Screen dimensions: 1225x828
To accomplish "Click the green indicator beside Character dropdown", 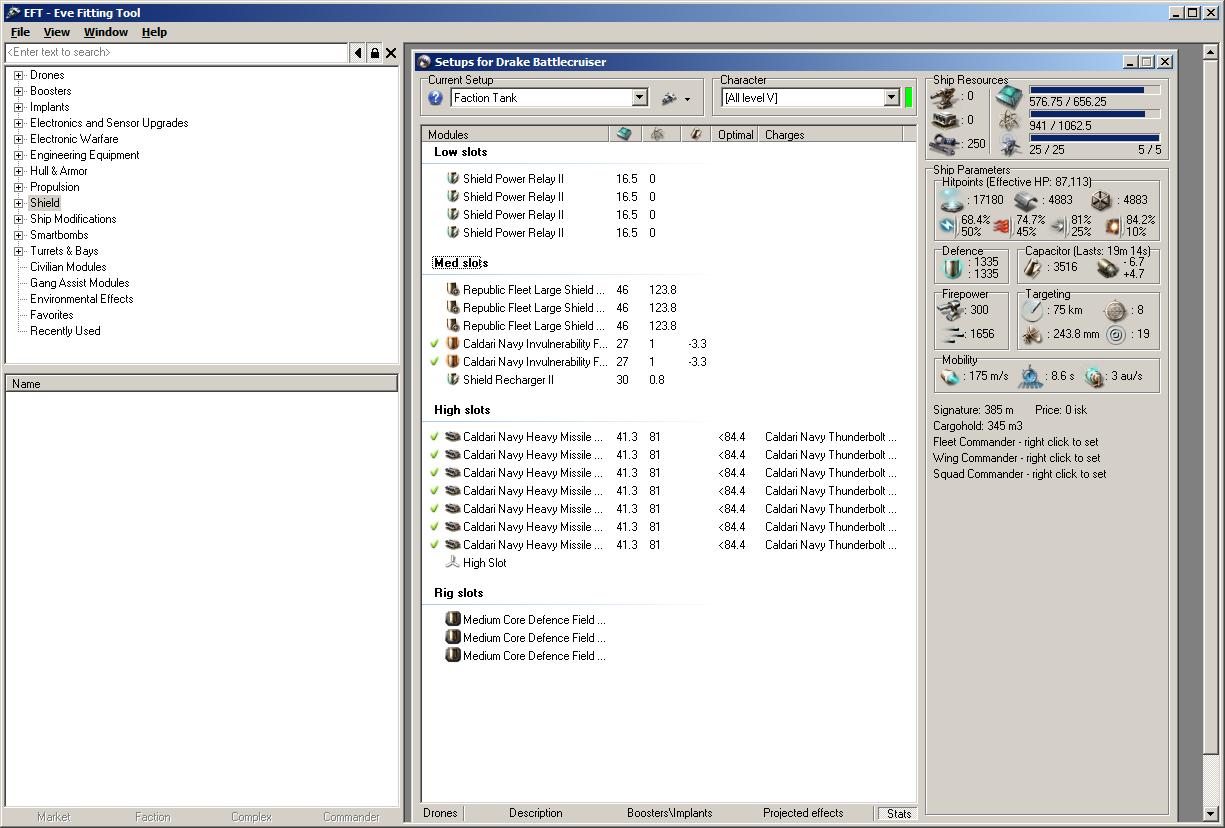I will 908,98.
